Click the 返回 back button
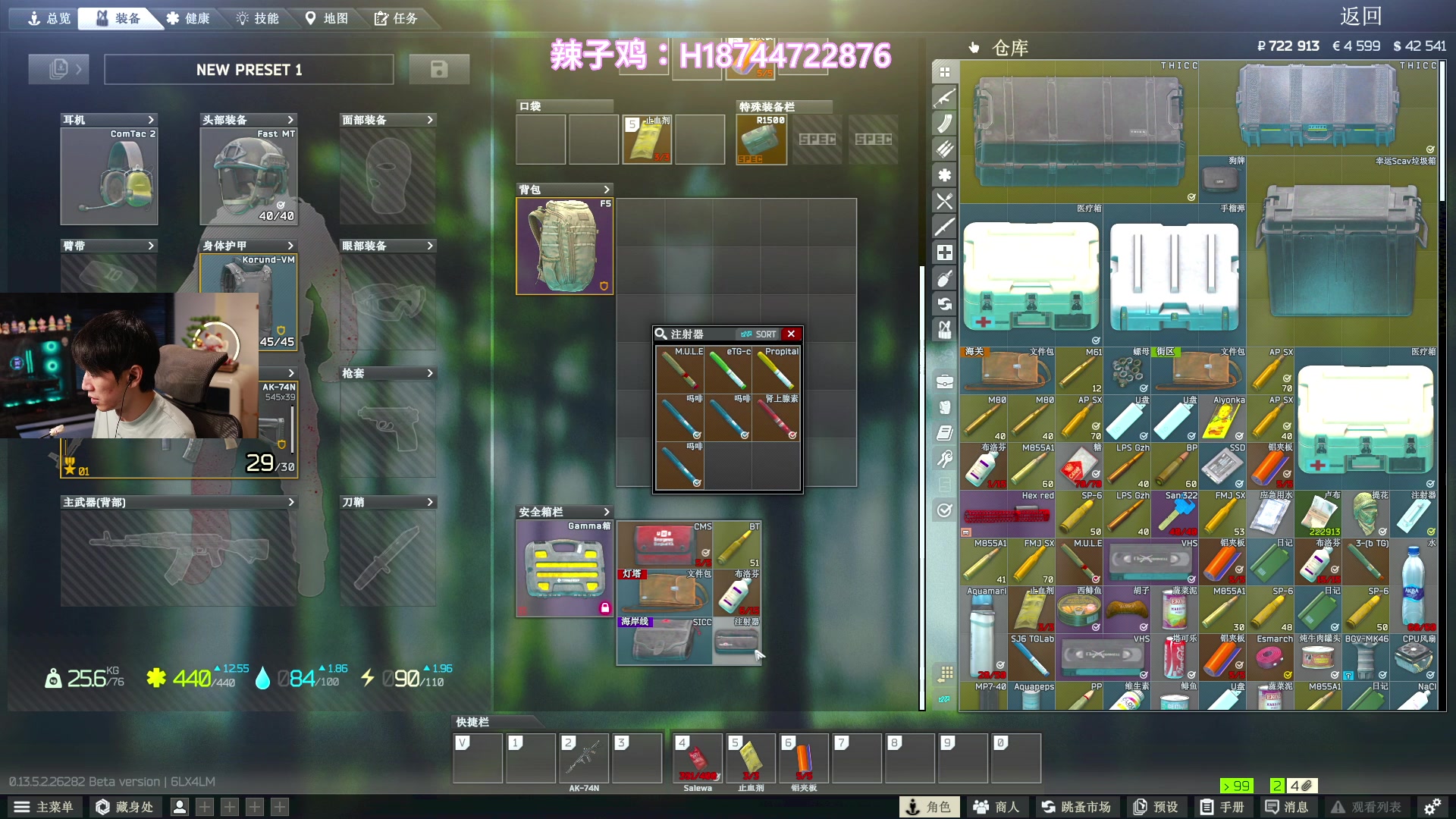 tap(1360, 16)
